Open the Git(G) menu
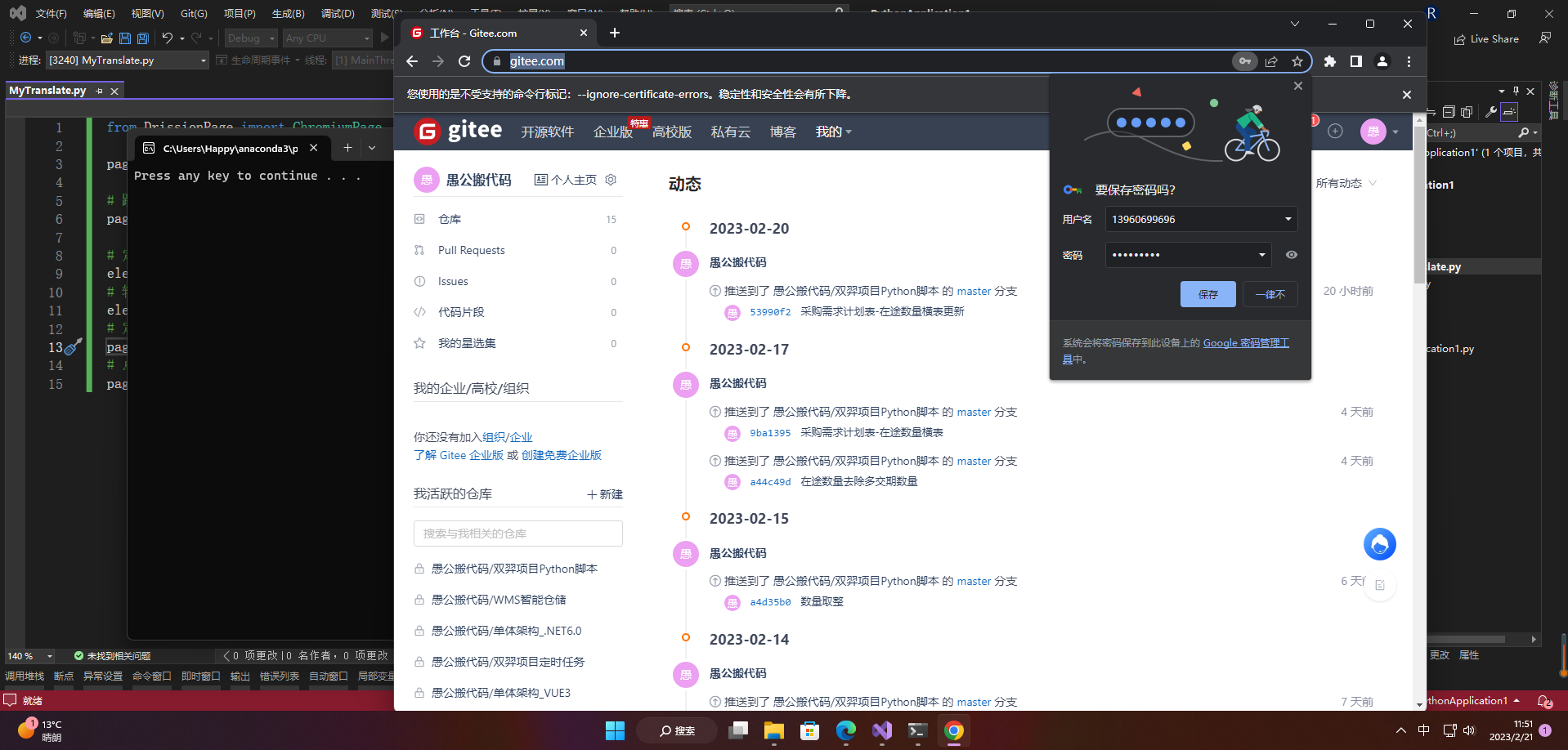1568x750 pixels. (x=193, y=13)
